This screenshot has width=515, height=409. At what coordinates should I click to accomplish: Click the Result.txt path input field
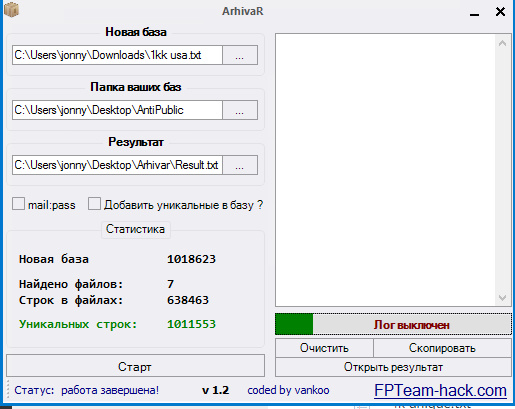coord(117,165)
